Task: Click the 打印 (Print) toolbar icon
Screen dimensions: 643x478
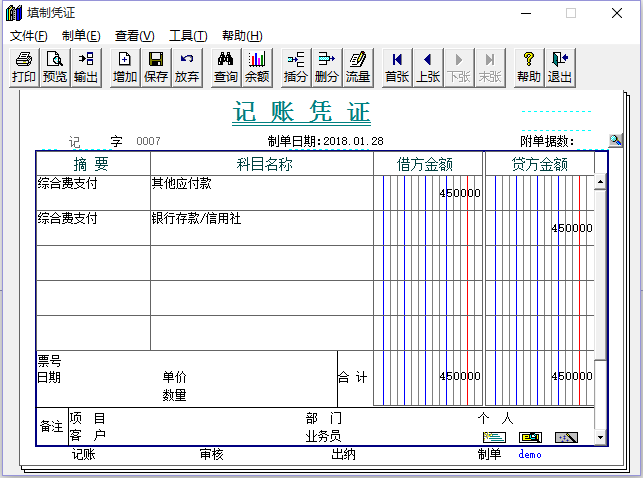Action: tap(24, 67)
